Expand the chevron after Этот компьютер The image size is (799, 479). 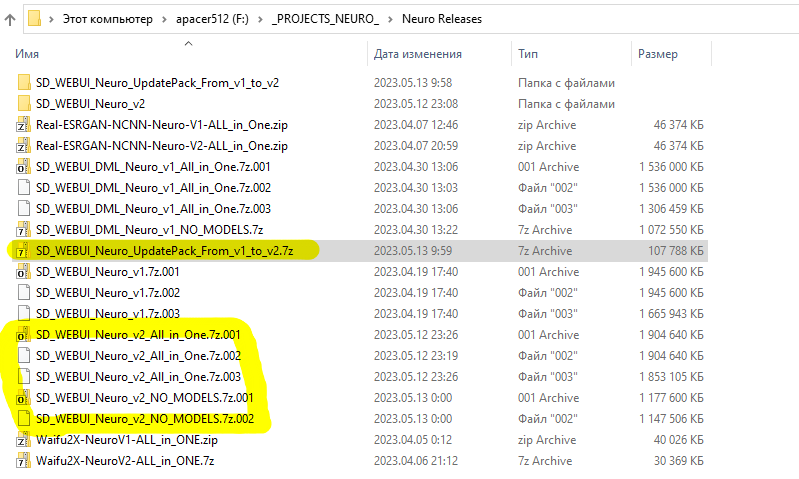click(x=164, y=19)
